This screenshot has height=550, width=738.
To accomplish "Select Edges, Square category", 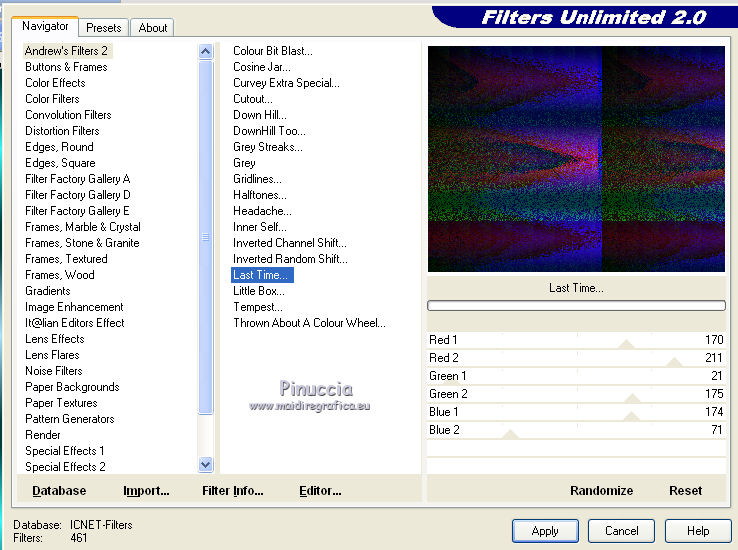I will coord(60,163).
